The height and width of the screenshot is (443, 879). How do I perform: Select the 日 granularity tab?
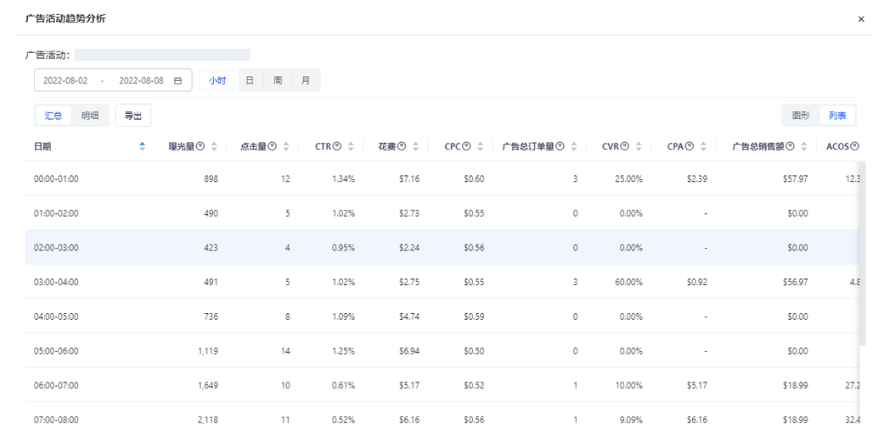click(x=251, y=80)
